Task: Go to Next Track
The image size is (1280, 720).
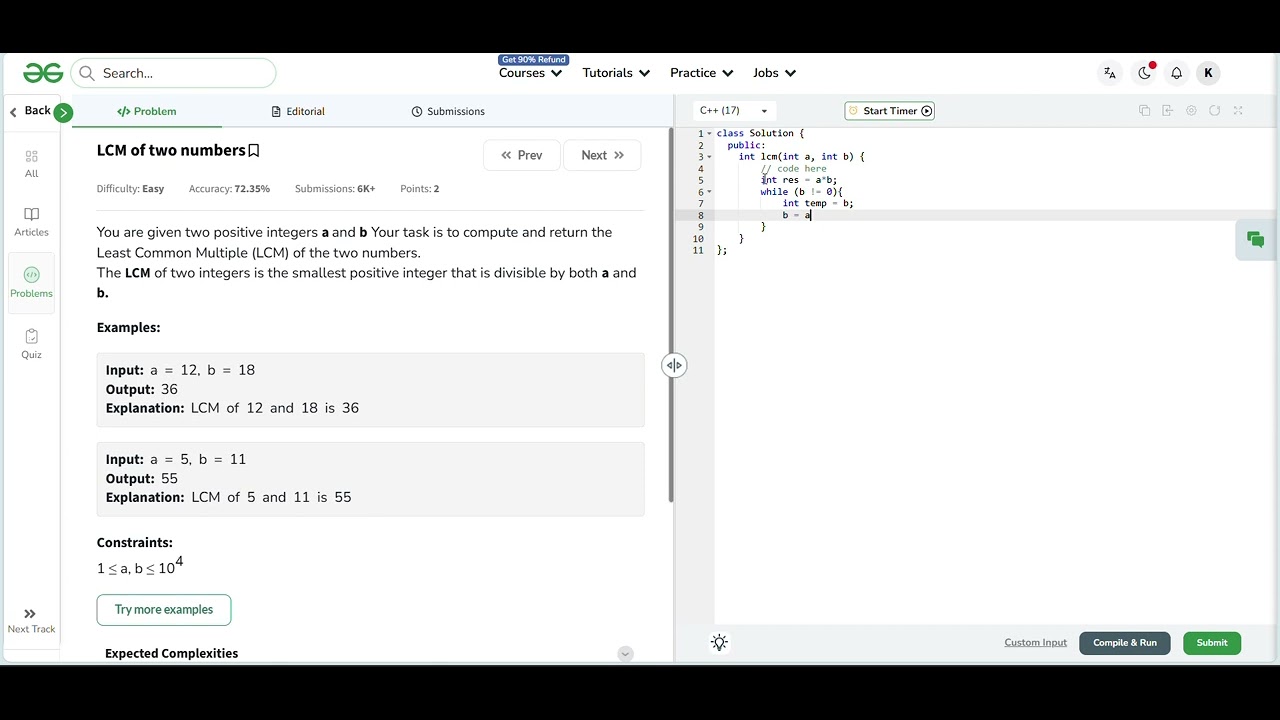Action: tap(31, 621)
